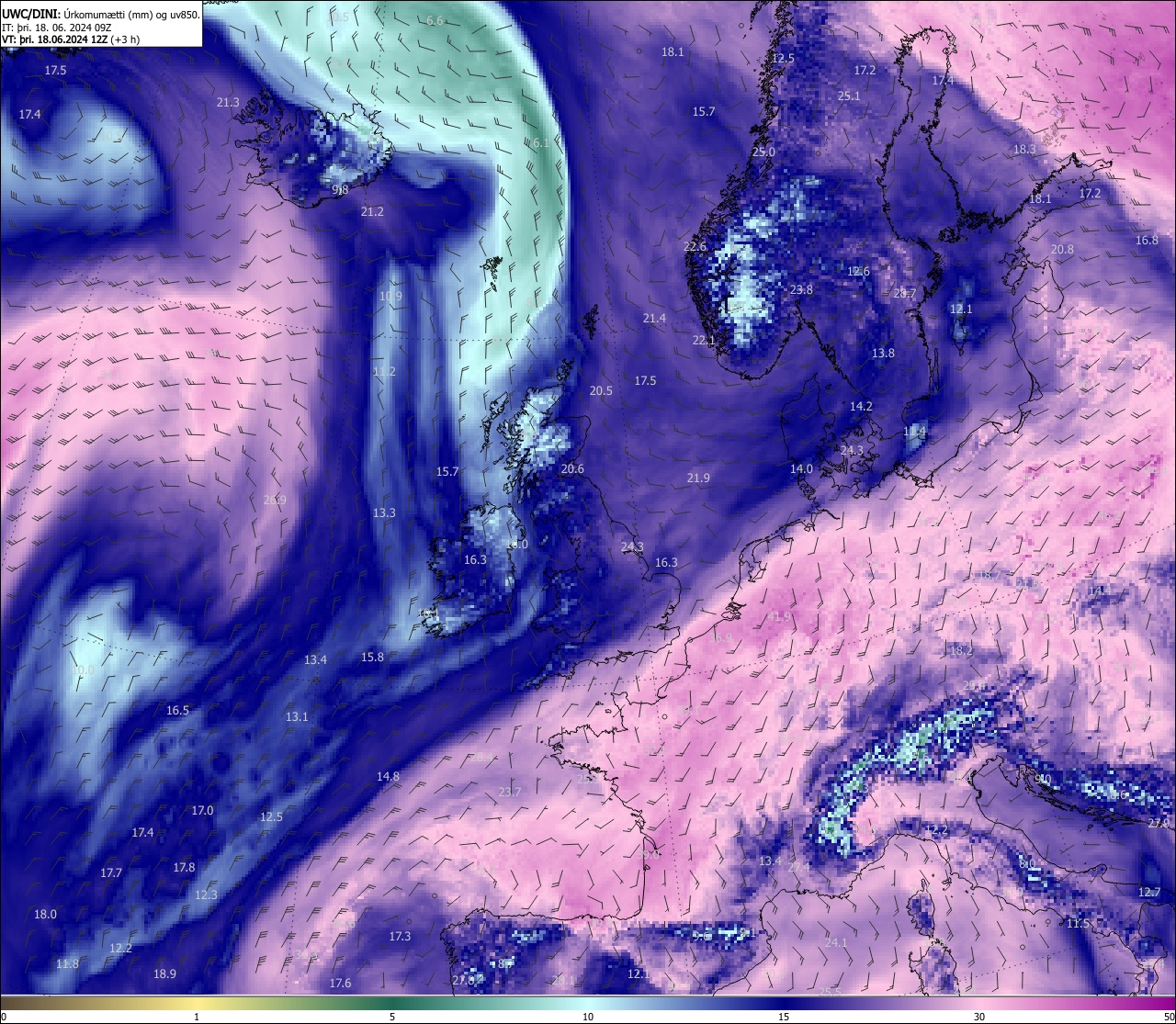Viewport: 1176px width, 1024px height.
Task: Click the value 16.5 in the Atlantic
Action: (177, 710)
